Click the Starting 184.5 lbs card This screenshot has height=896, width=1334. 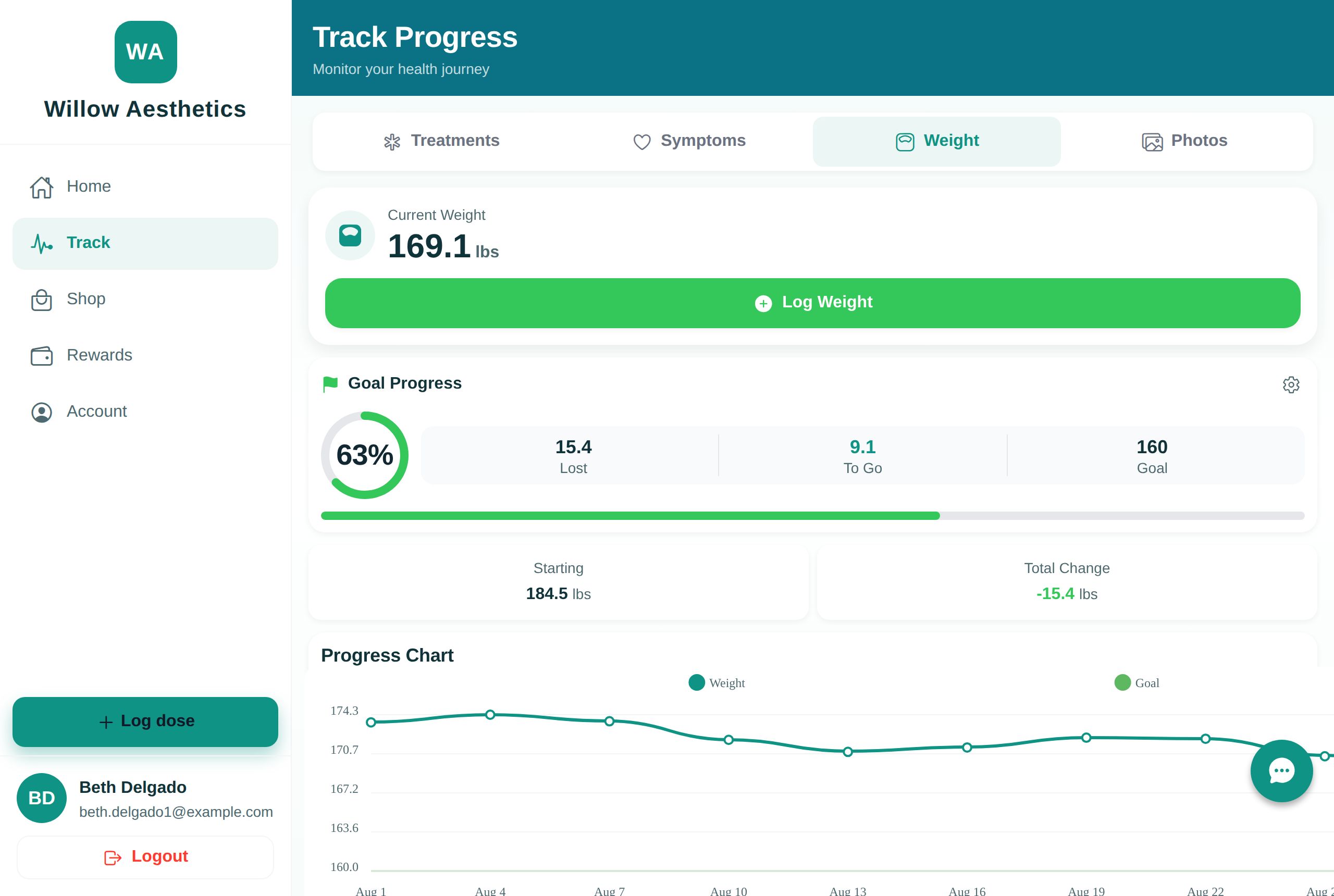point(559,583)
